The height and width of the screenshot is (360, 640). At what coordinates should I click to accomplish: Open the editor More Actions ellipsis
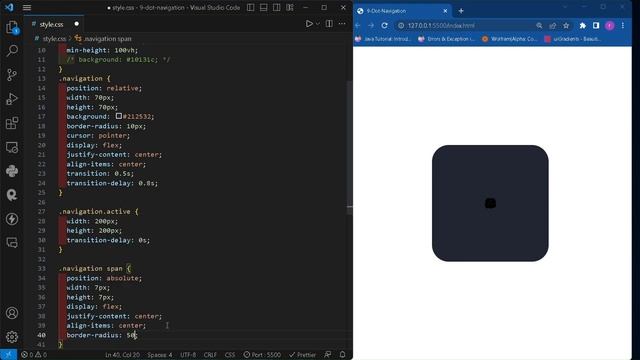click(x=342, y=24)
